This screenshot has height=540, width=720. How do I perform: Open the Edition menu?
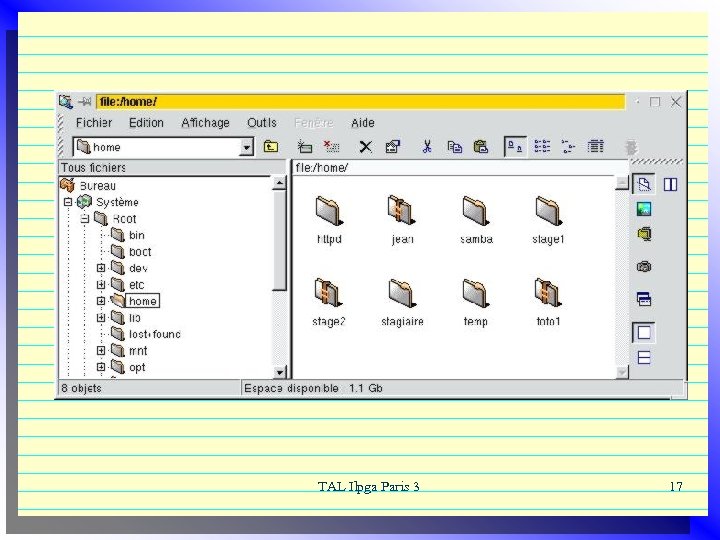click(x=146, y=123)
